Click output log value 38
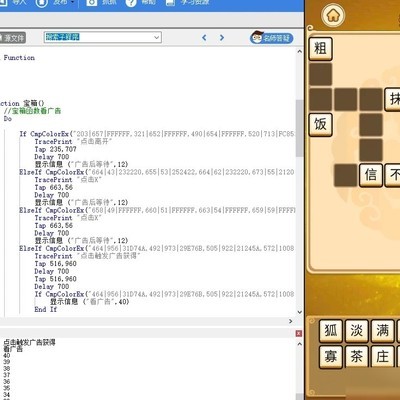The width and height of the screenshot is (400, 400). point(7,369)
